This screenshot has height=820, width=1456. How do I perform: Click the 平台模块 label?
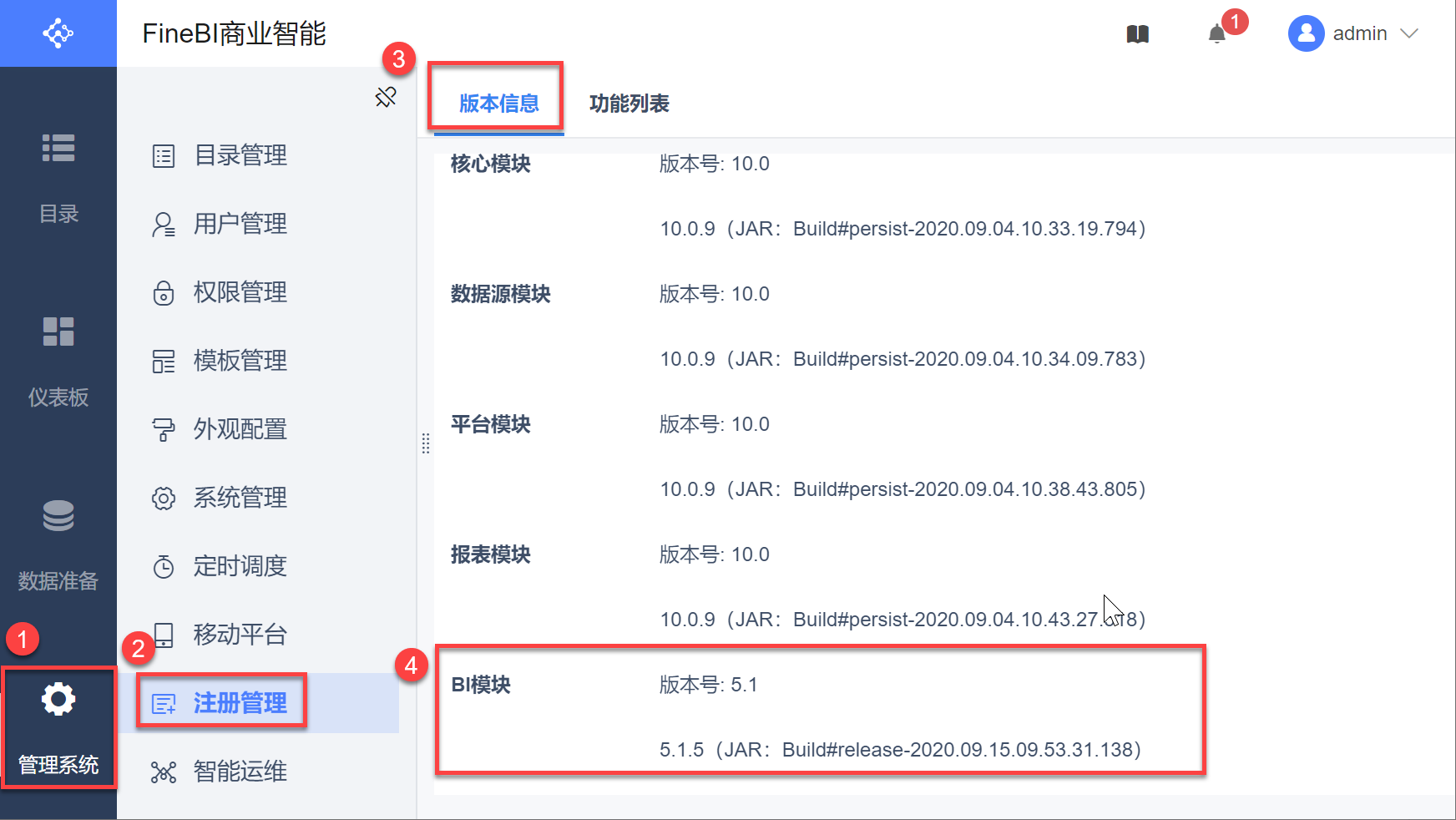click(491, 424)
